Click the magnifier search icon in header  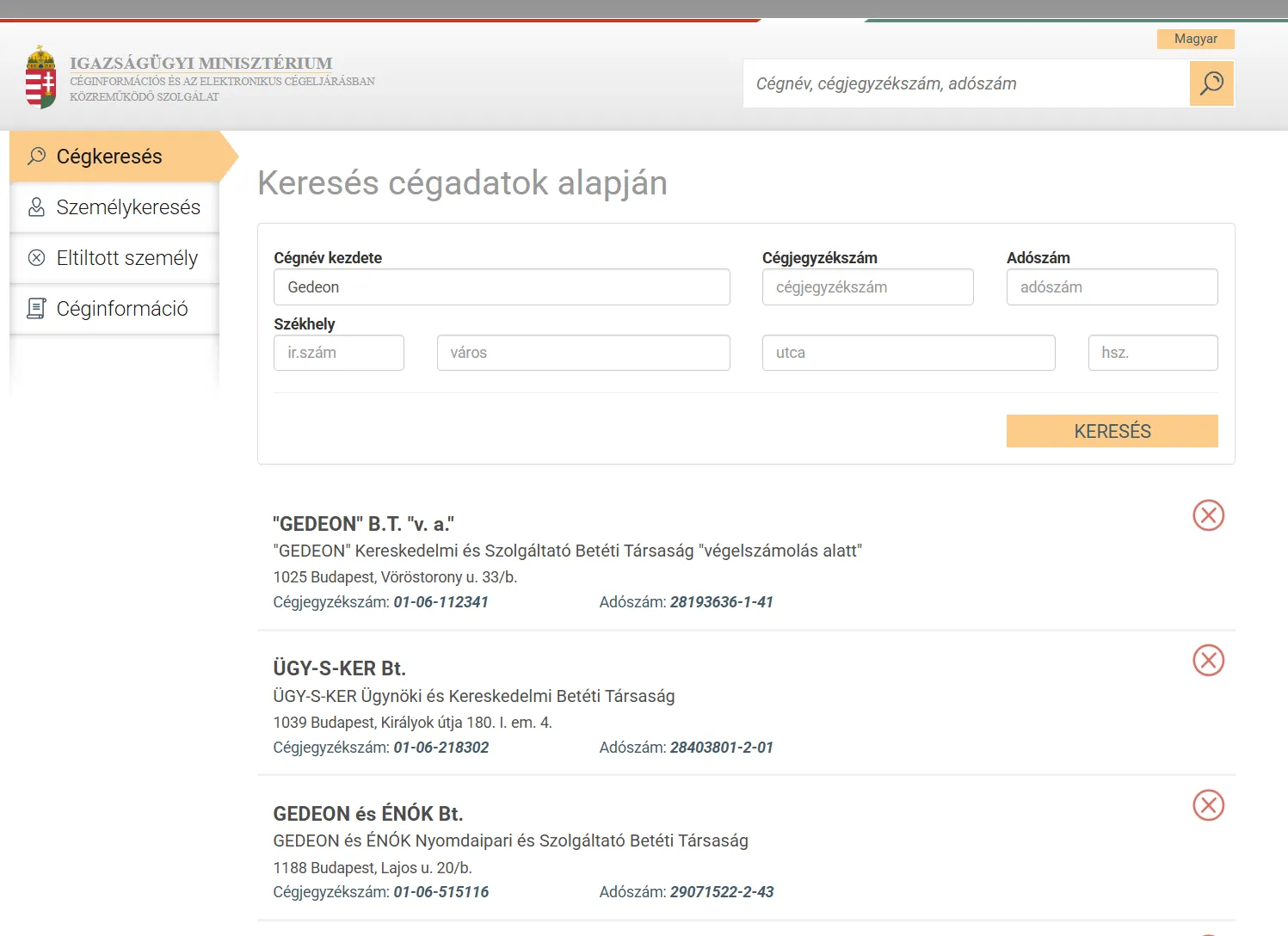1211,83
